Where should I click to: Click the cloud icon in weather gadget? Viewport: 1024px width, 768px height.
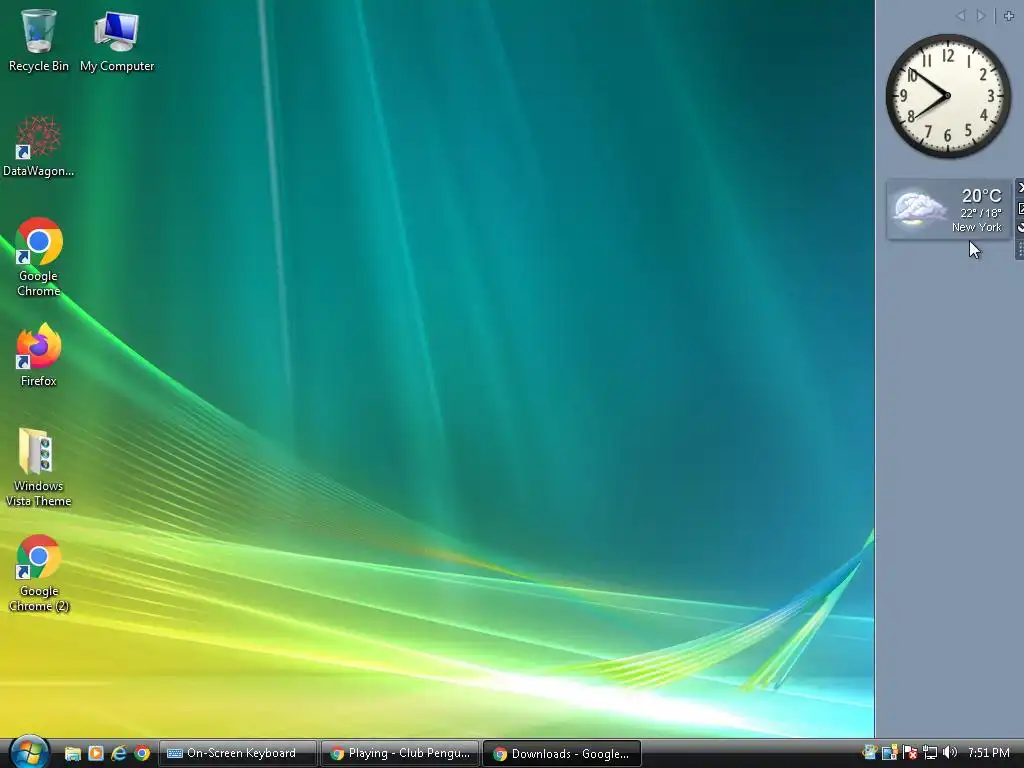pyautogui.click(x=919, y=208)
